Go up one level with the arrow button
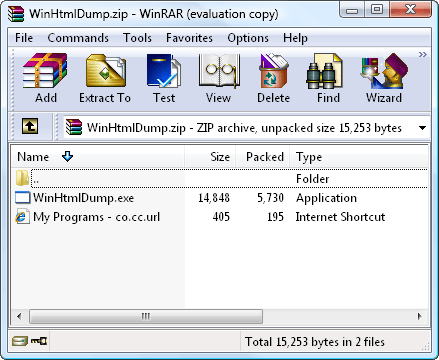 pyautogui.click(x=30, y=126)
